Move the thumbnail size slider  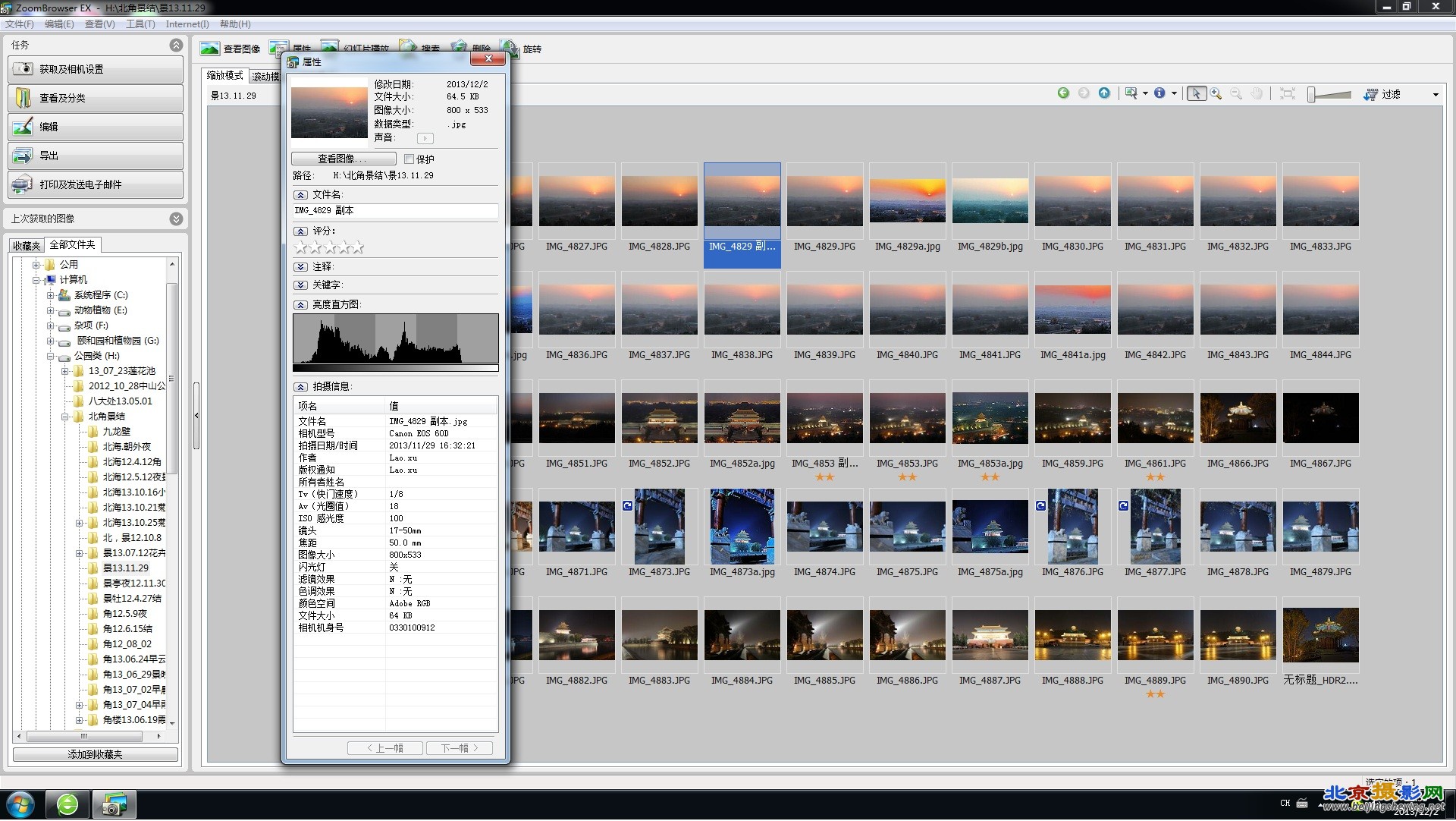(1312, 94)
